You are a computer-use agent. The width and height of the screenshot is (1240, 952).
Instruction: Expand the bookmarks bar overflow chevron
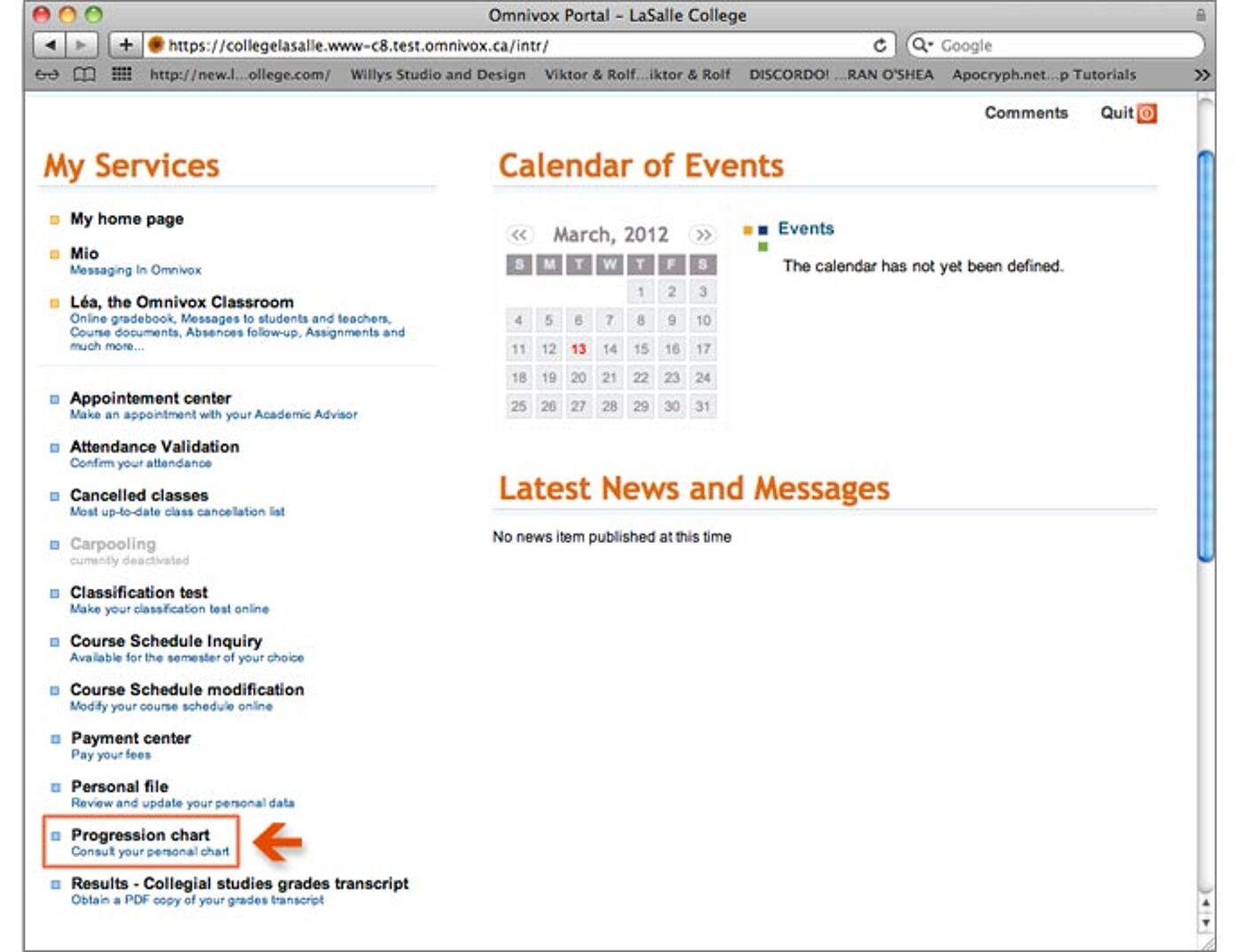click(x=1201, y=74)
